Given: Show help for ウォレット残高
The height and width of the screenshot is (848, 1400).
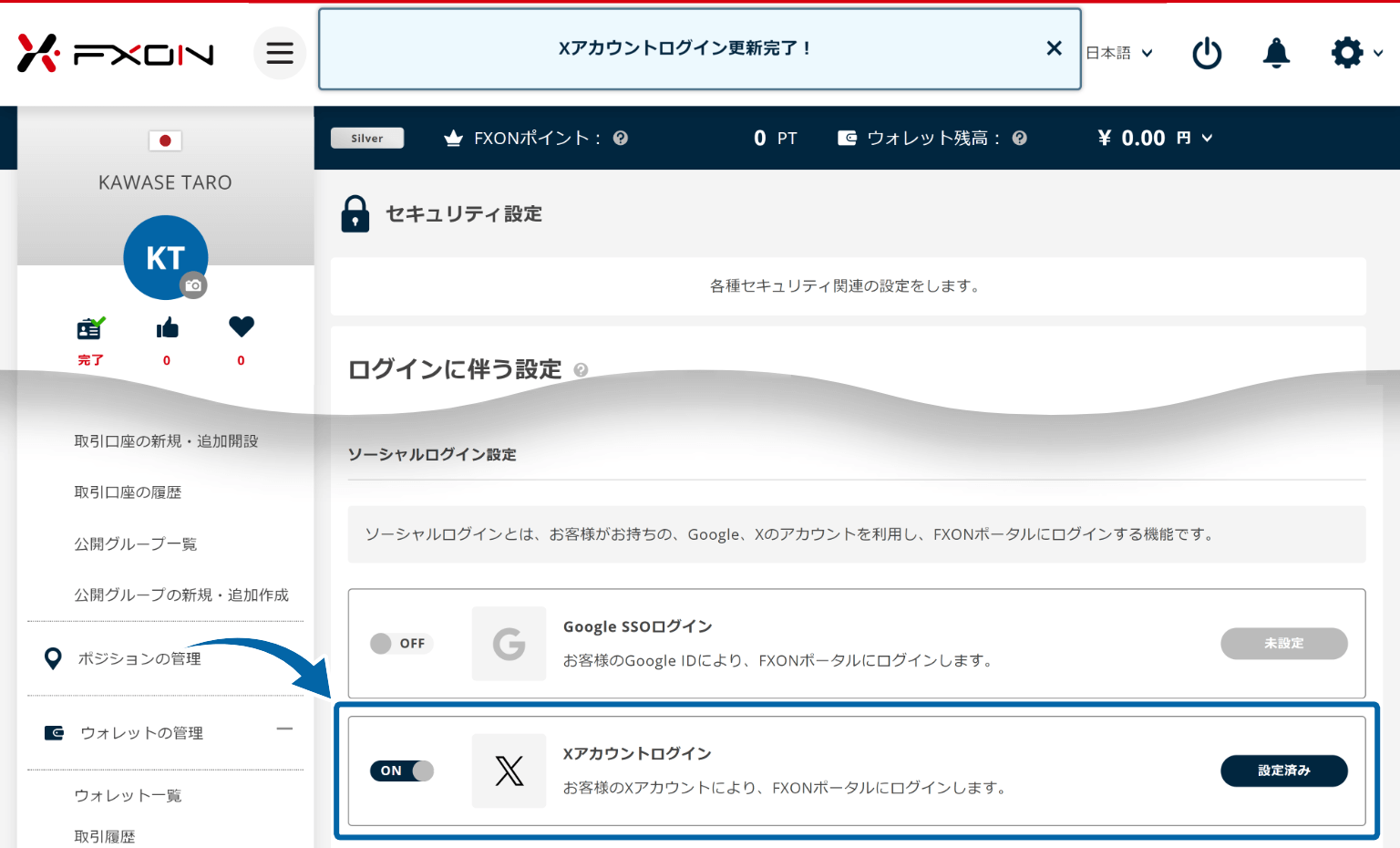Looking at the screenshot, I should click(x=1020, y=138).
